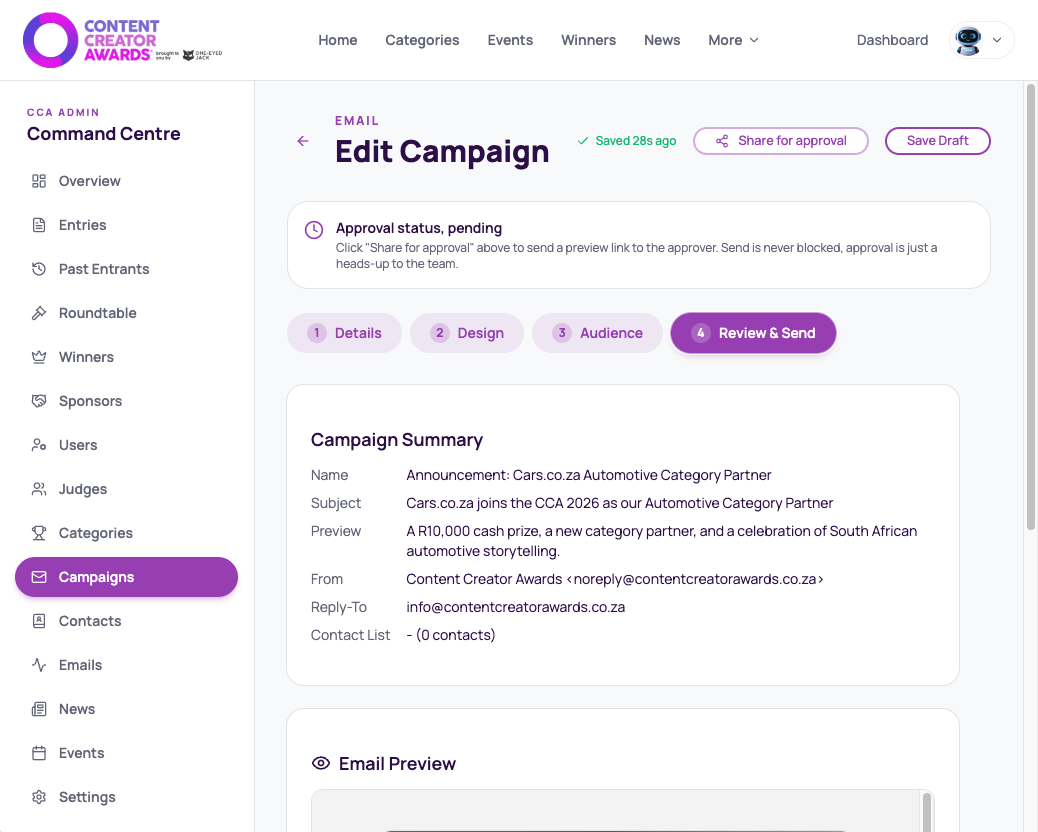Viewport: 1038px width, 832px height.
Task: Click the 'Command Centre' sidebar title
Action: 104,134
